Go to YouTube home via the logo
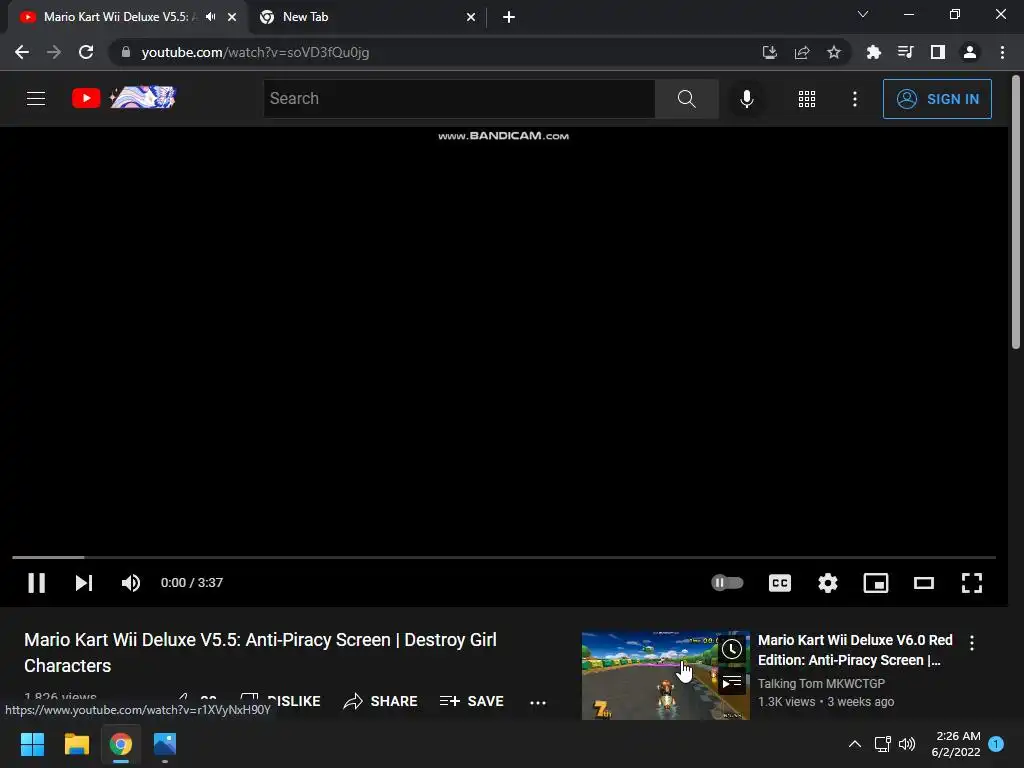This screenshot has height=768, width=1024. pos(123,98)
